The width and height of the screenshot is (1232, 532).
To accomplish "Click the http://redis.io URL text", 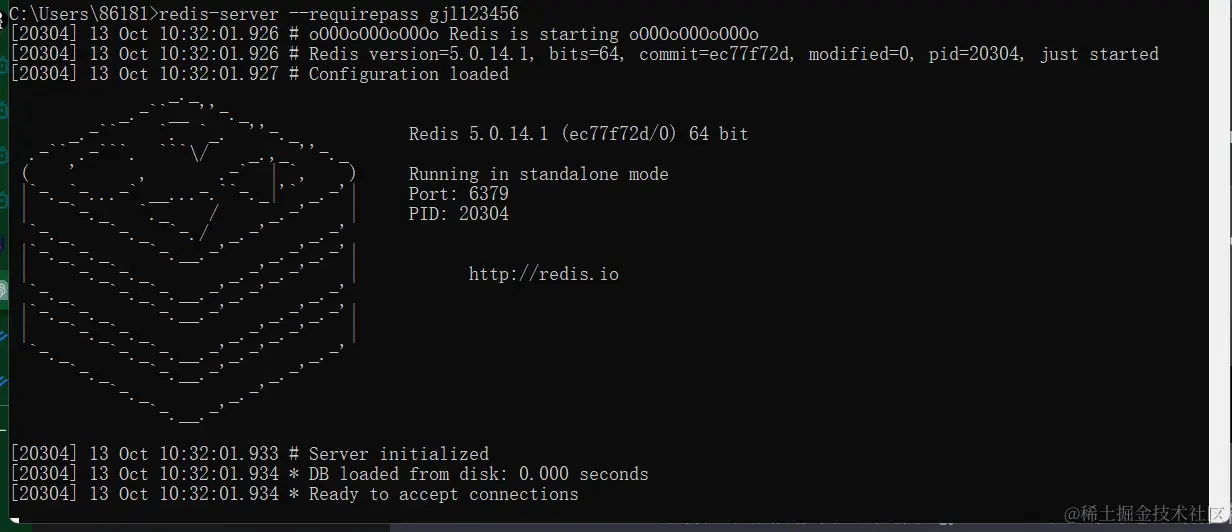I will click(x=544, y=274).
